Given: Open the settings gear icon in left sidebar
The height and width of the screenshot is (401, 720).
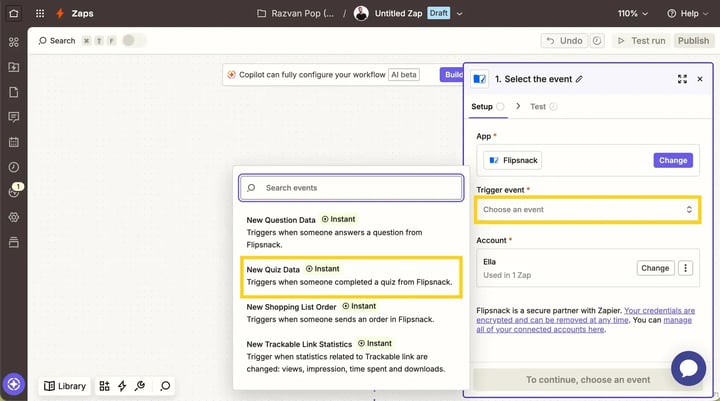Looking at the screenshot, I should click(14, 217).
